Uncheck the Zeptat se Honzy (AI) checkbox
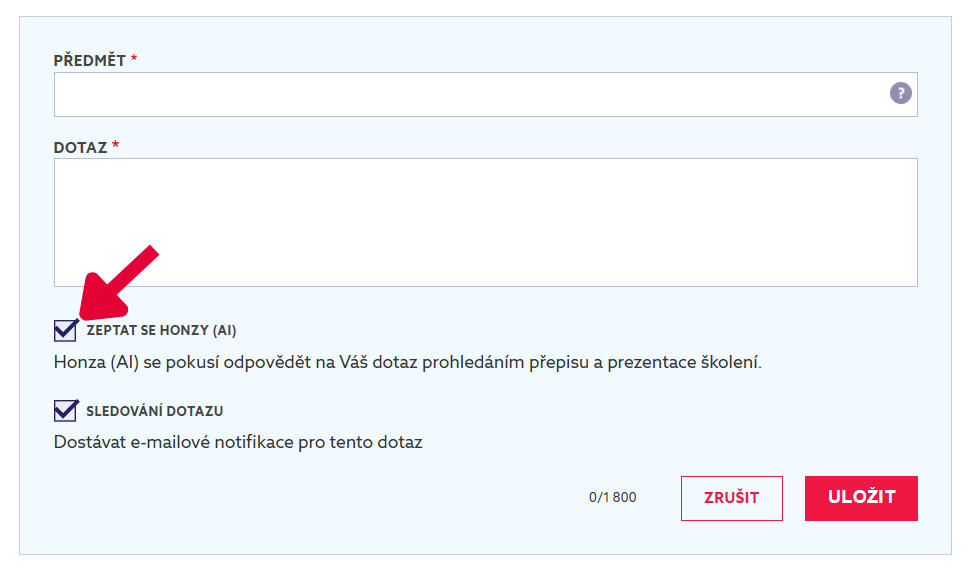The image size is (972, 568). point(65,330)
